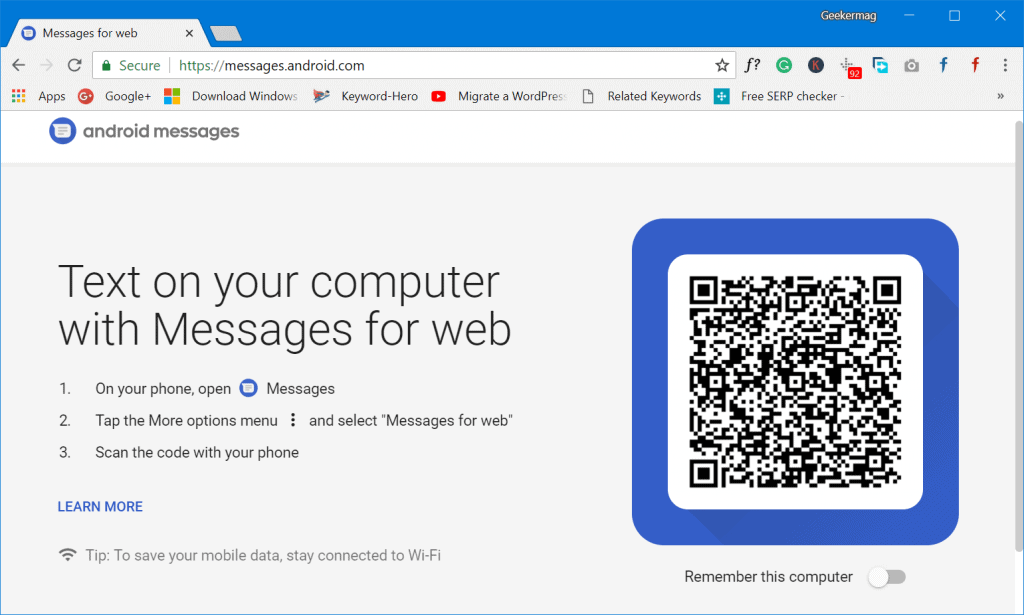This screenshot has width=1024, height=615.
Task: Open the Apps grid bookmark icon
Action: 18,96
